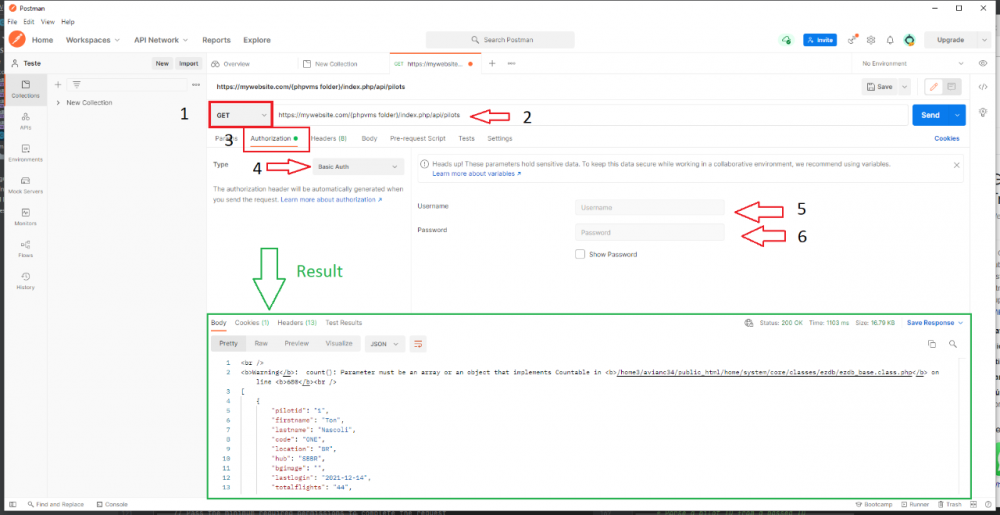
Task: Open the Settings gear icon in header
Action: click(x=871, y=40)
